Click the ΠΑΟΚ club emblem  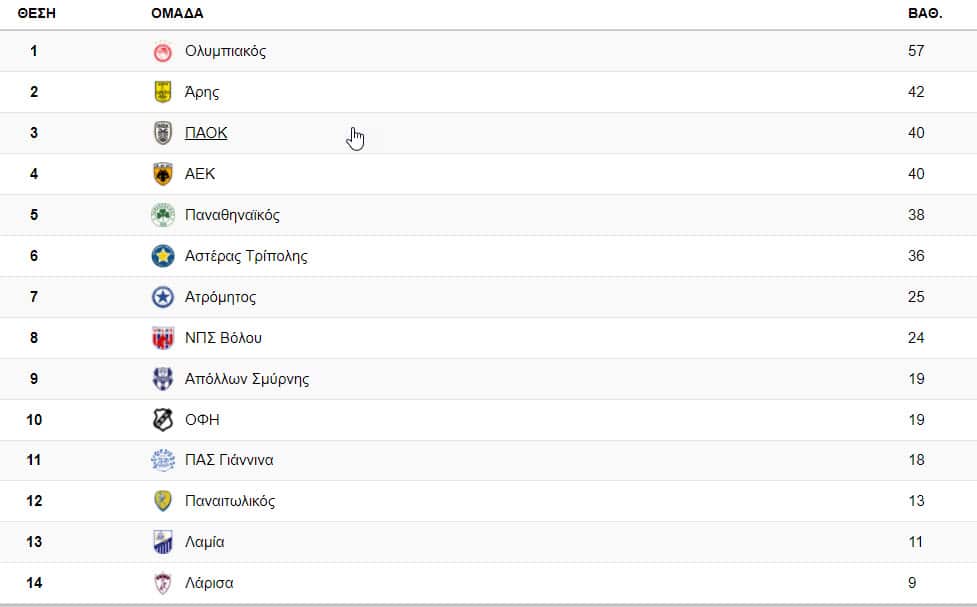click(162, 133)
